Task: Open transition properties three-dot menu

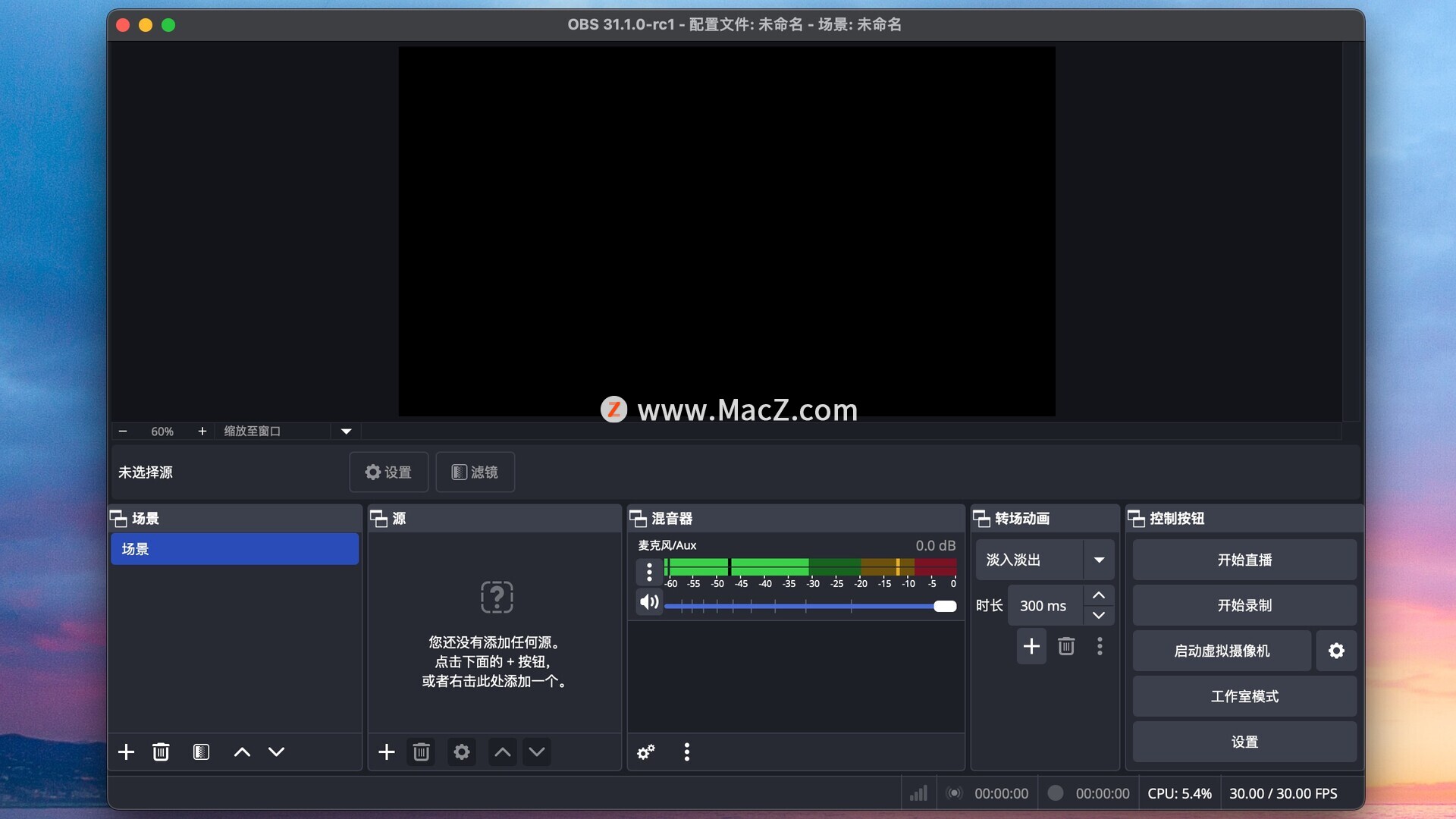Action: tap(1100, 646)
